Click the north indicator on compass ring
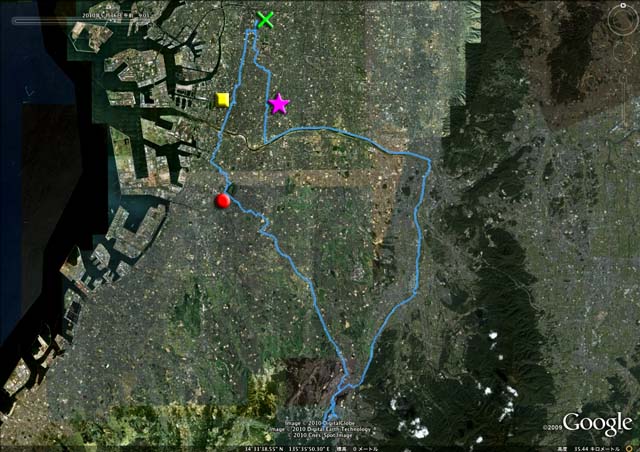 point(623,5)
